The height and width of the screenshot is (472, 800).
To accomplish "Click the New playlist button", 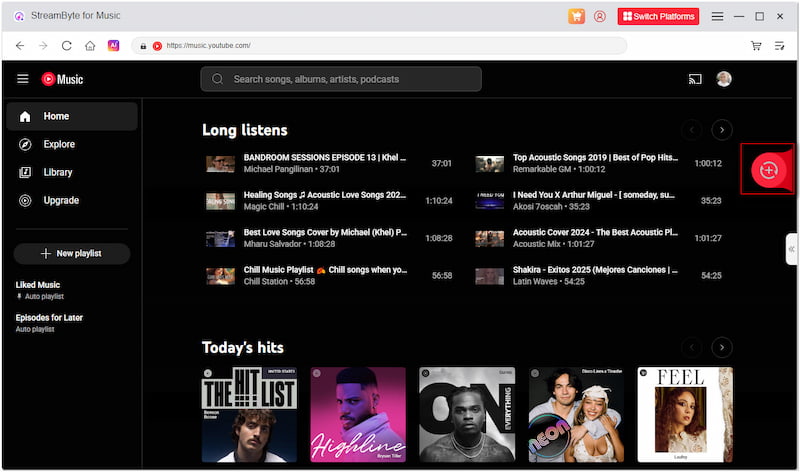I will (72, 254).
